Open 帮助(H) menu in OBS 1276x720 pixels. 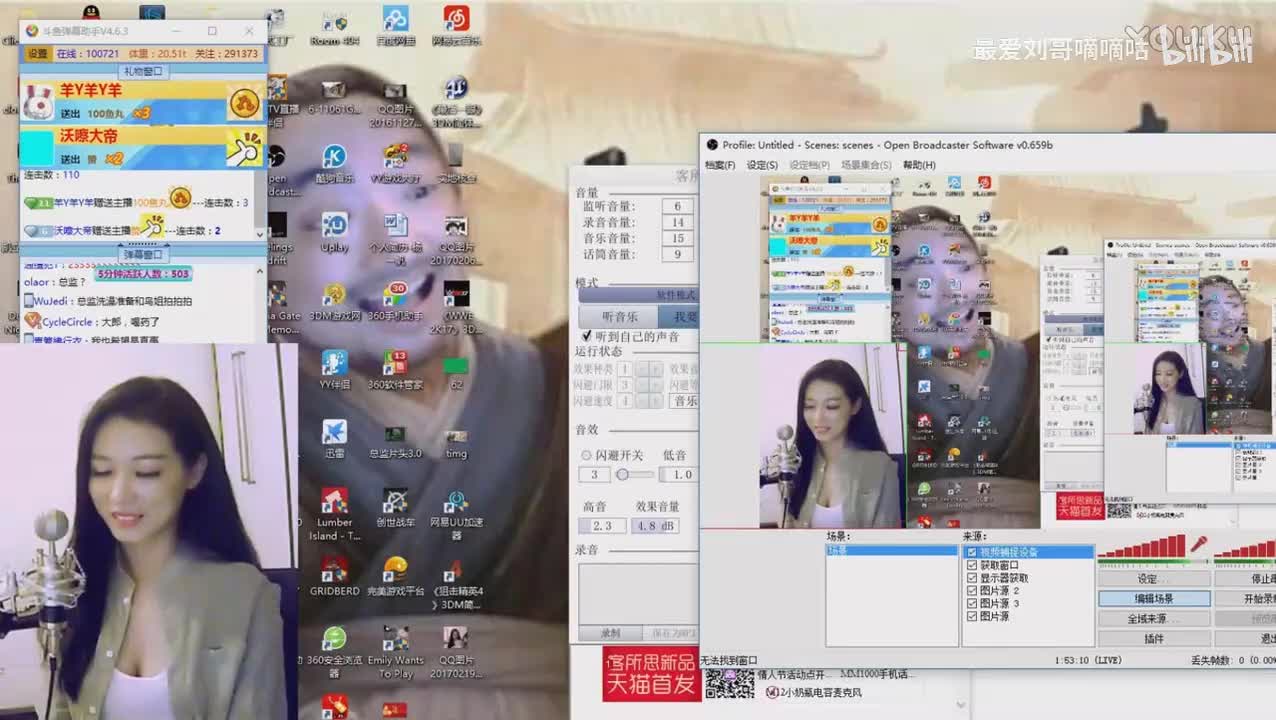click(x=919, y=165)
